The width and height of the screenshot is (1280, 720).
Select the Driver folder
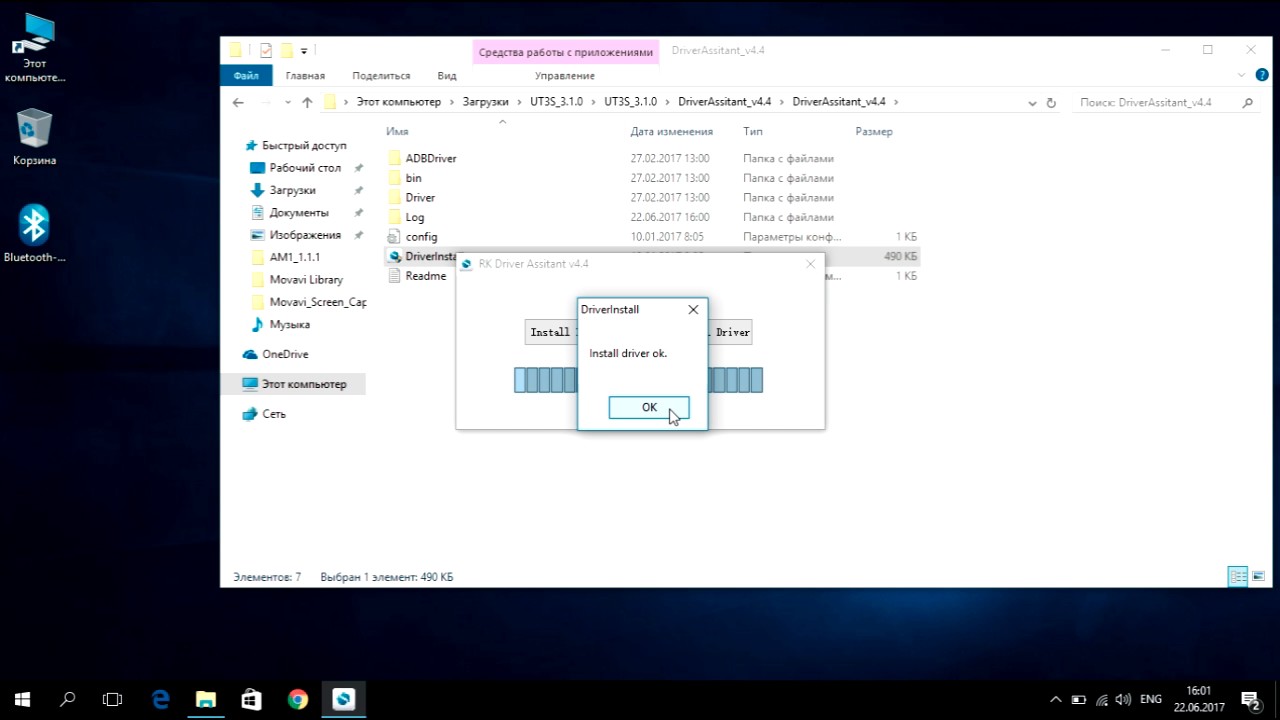(x=420, y=198)
